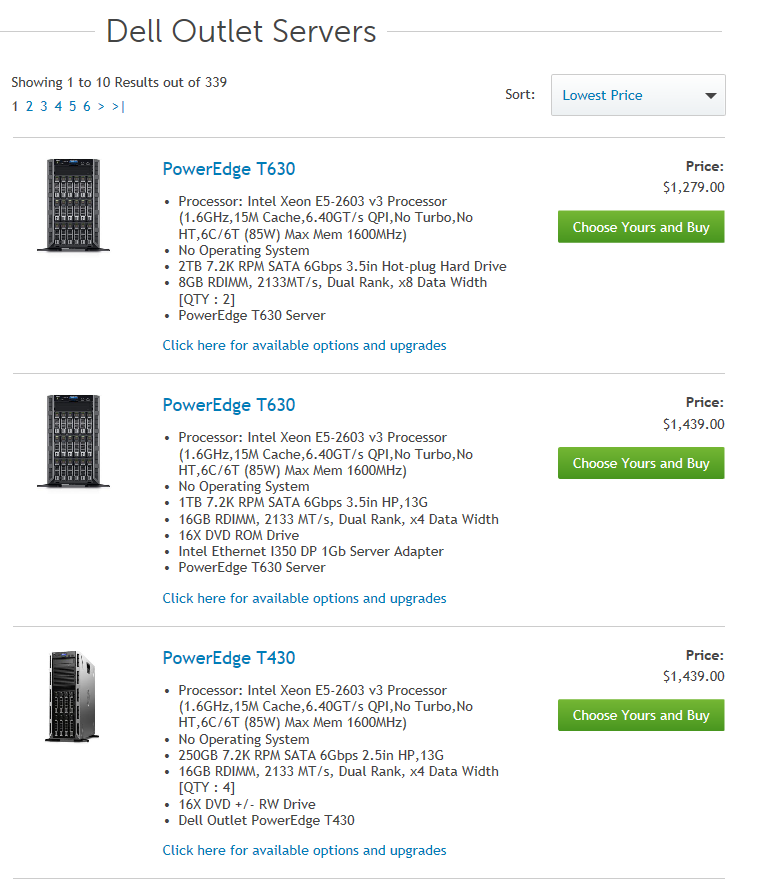Click the $1,439.00 PowerEdge T630 server image
Screen dimensions: 759x888
(73, 441)
